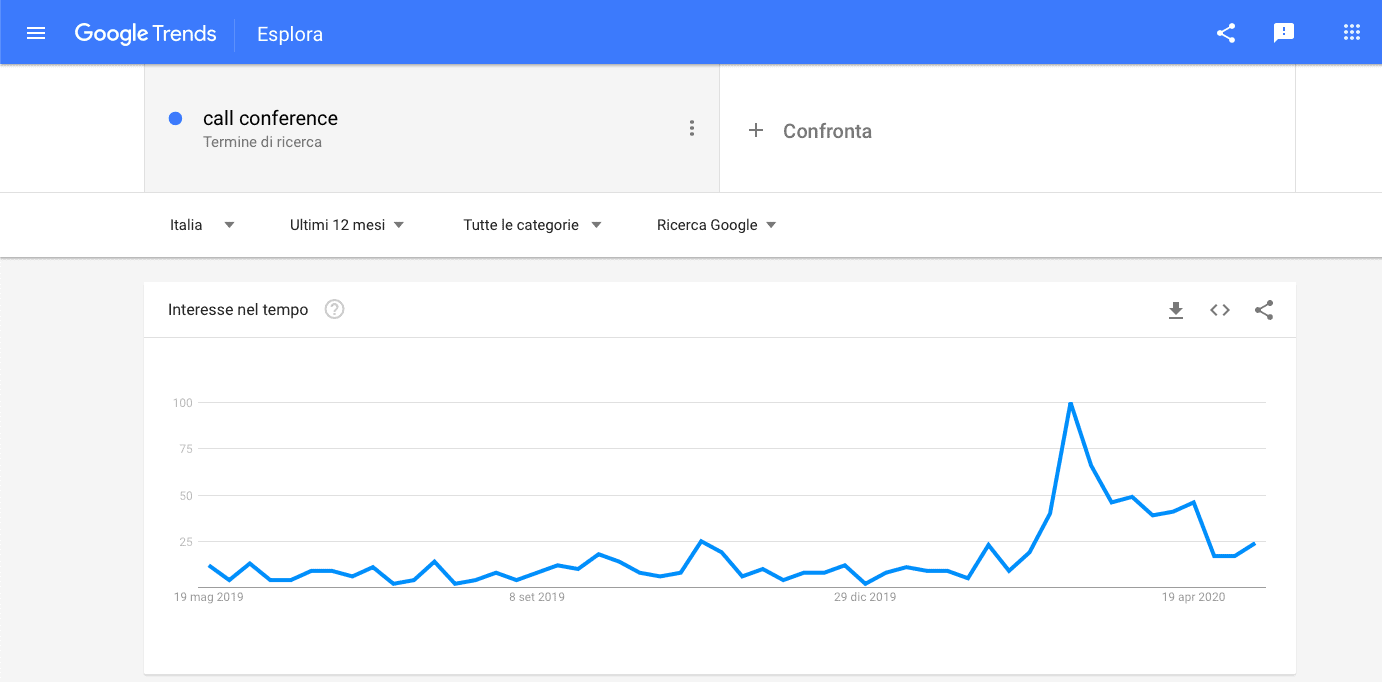Click the blue dot for call conference
Screen dimensions: 1382x682
click(x=176, y=118)
